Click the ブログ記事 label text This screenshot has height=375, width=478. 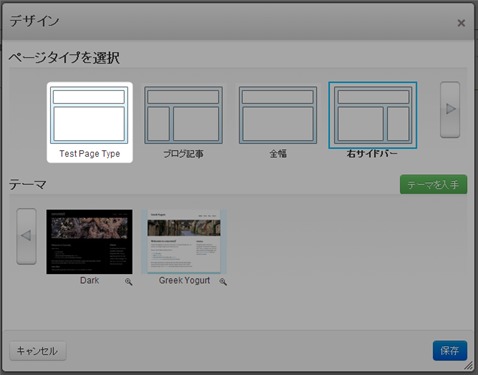183,154
